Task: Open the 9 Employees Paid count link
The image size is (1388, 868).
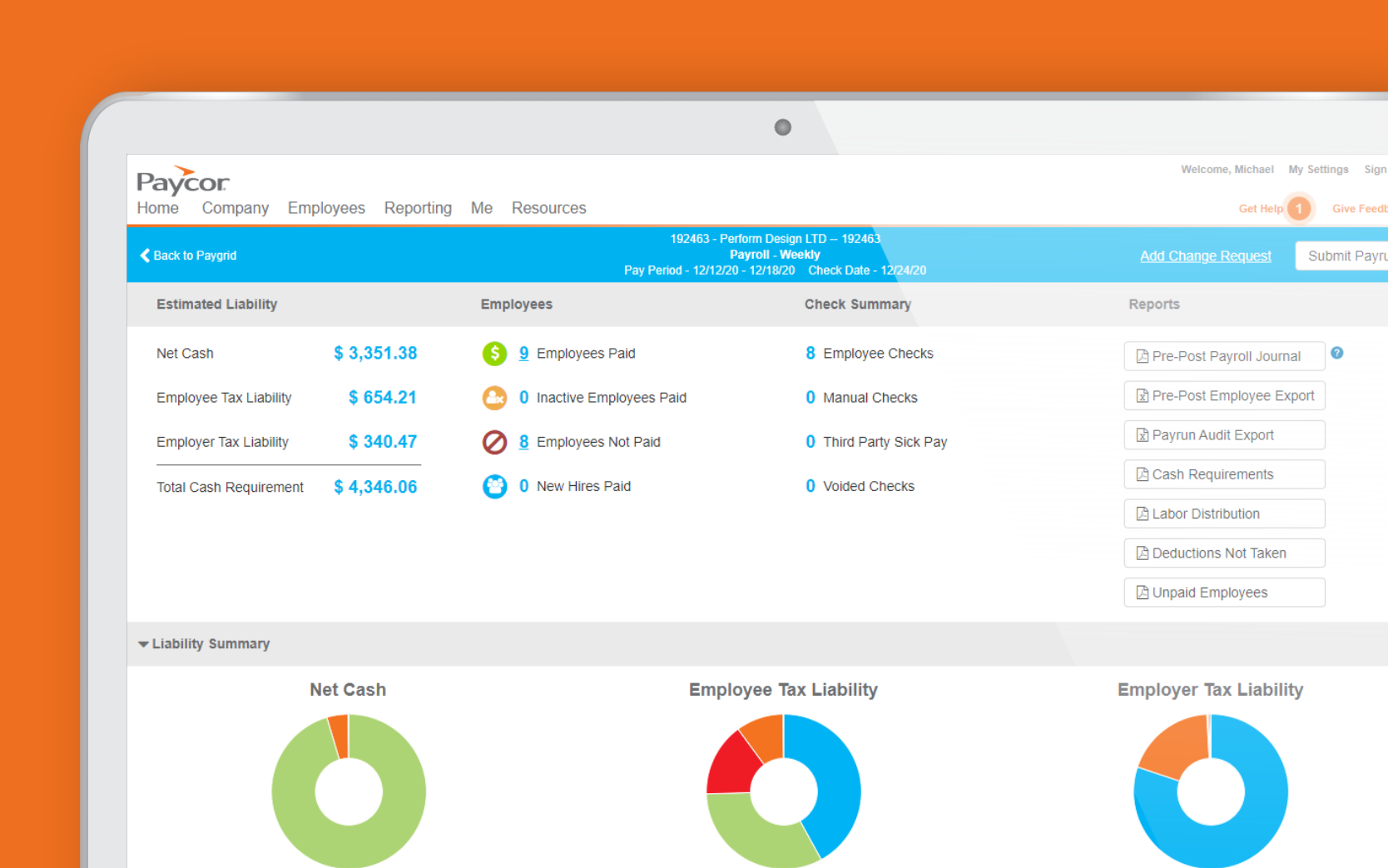Action: pyautogui.click(x=523, y=353)
